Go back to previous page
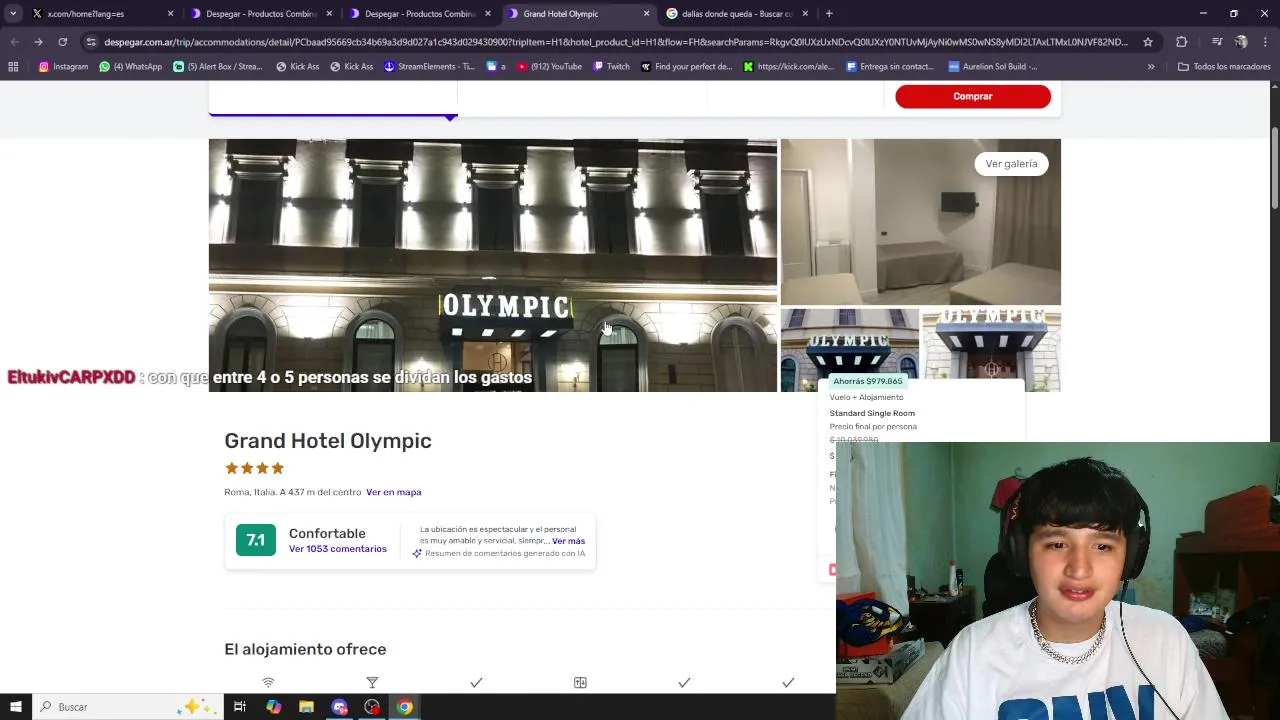 tap(14, 42)
